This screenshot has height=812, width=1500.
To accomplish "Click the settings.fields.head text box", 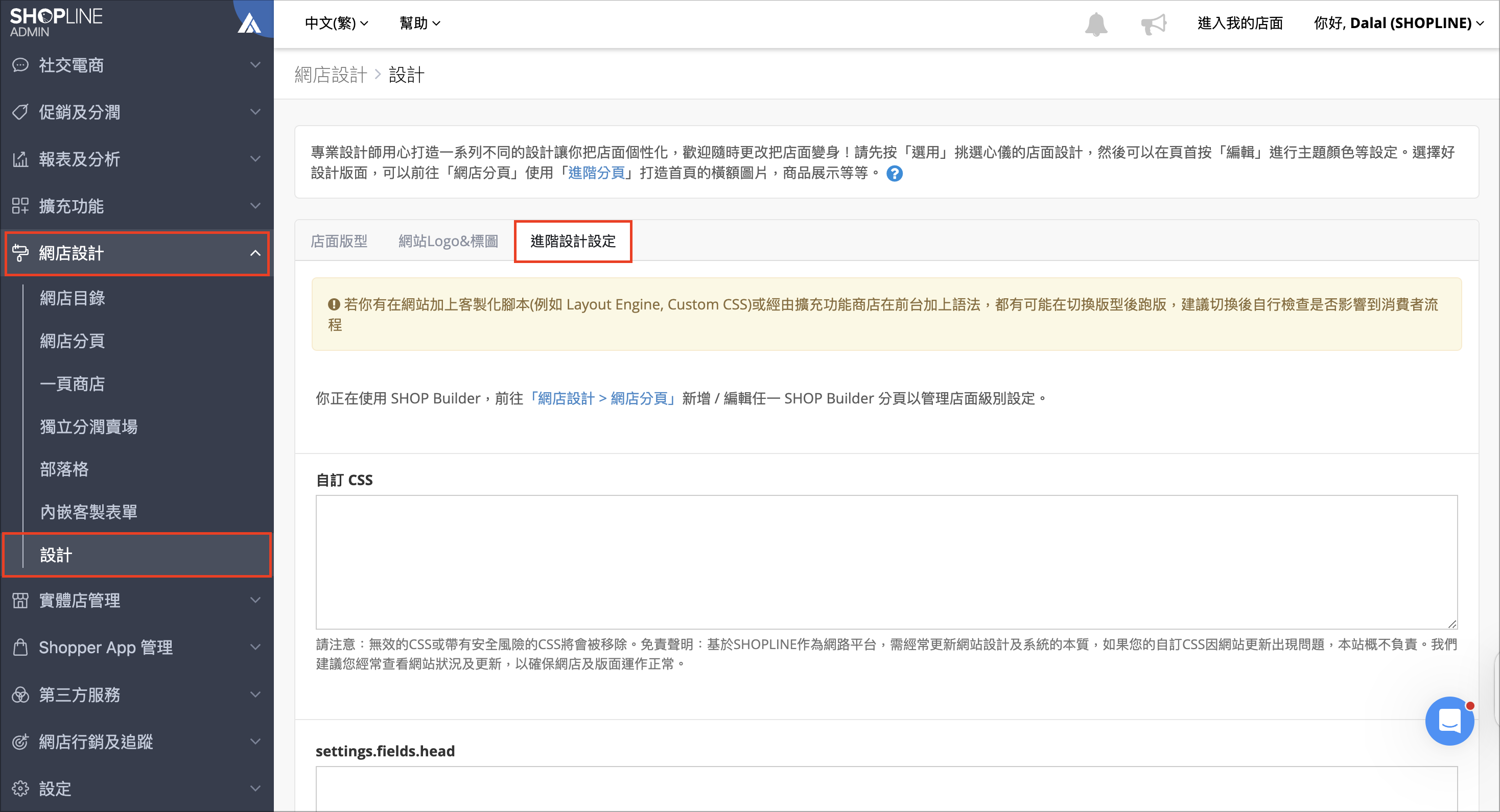I will [886, 789].
